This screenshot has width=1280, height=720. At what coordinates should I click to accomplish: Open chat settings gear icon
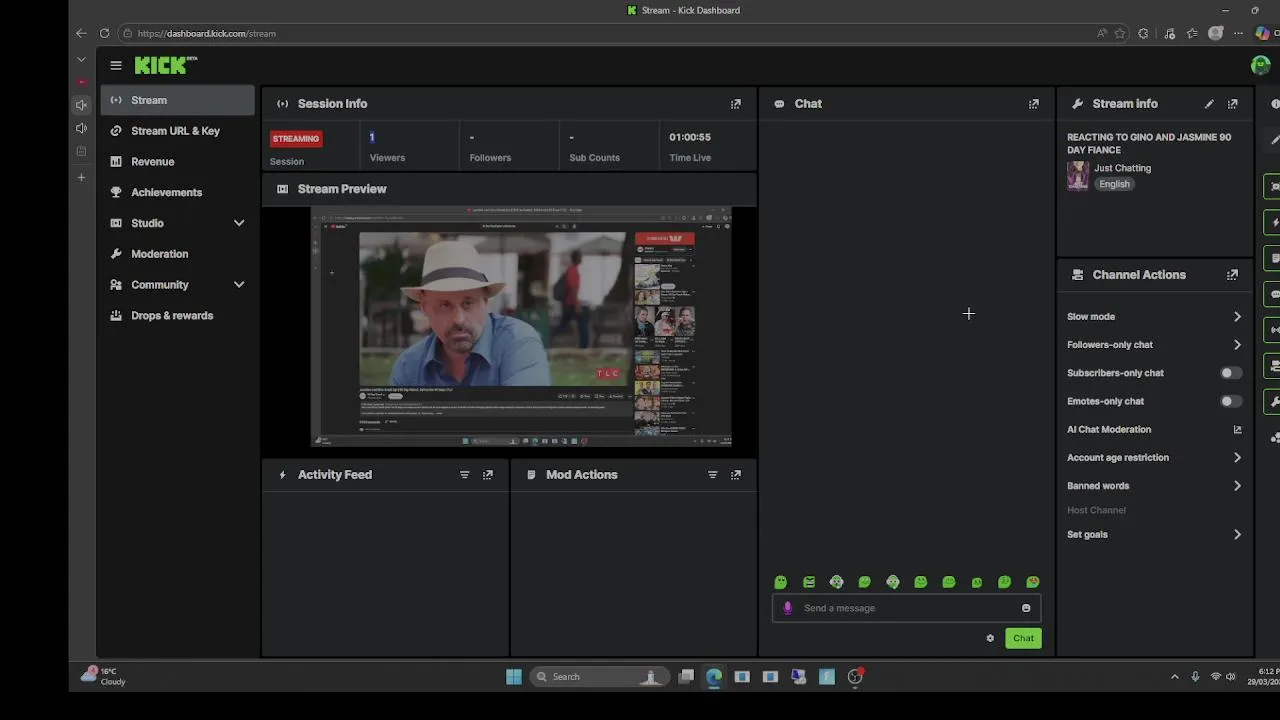tap(990, 638)
